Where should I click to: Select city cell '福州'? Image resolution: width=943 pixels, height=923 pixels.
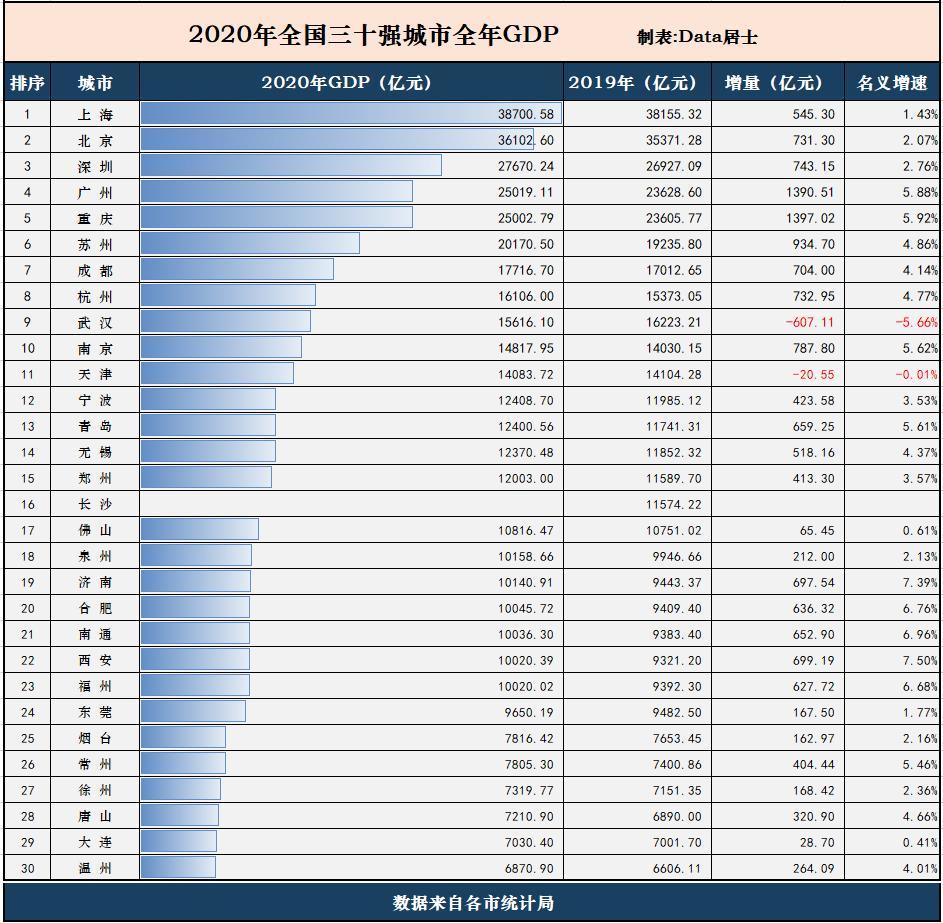tap(95, 686)
